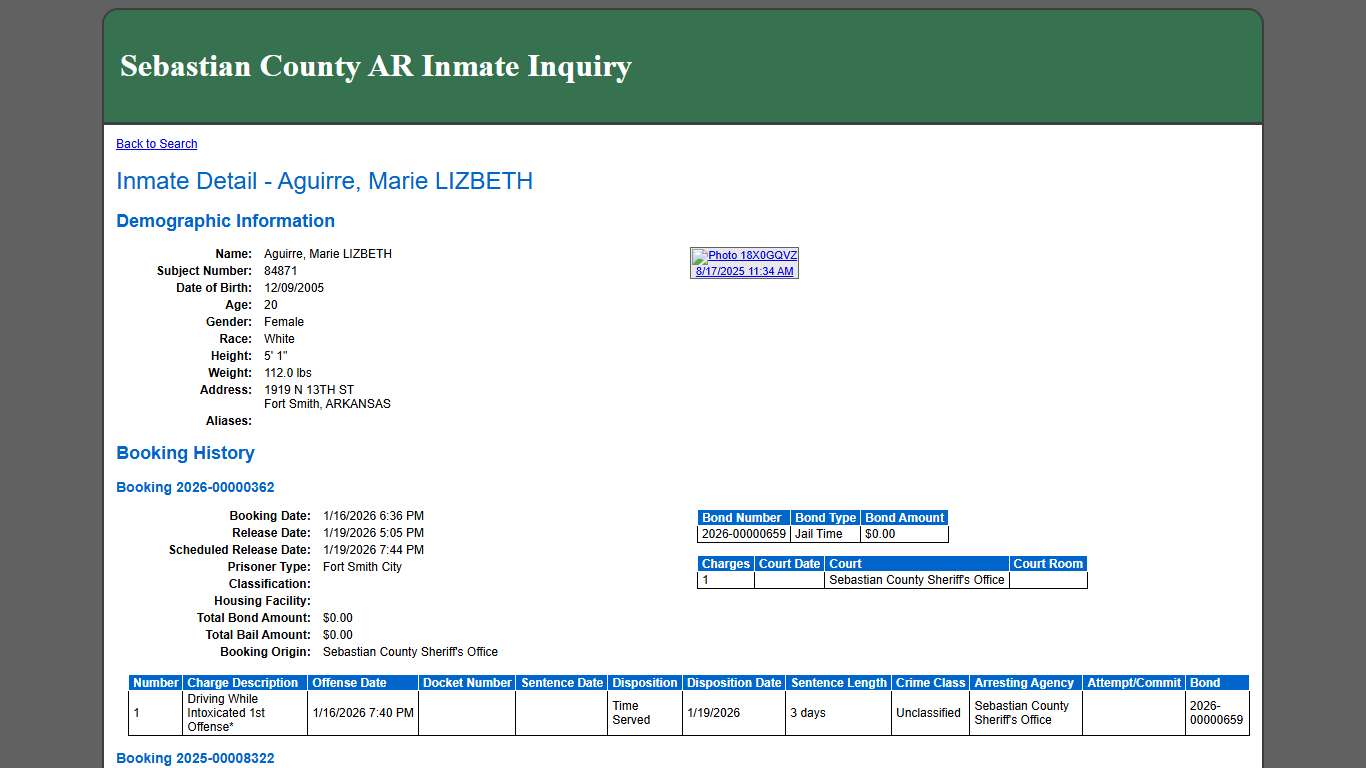Click the 8/17/2025 11:34 AM photo timestamp link

pos(744,270)
